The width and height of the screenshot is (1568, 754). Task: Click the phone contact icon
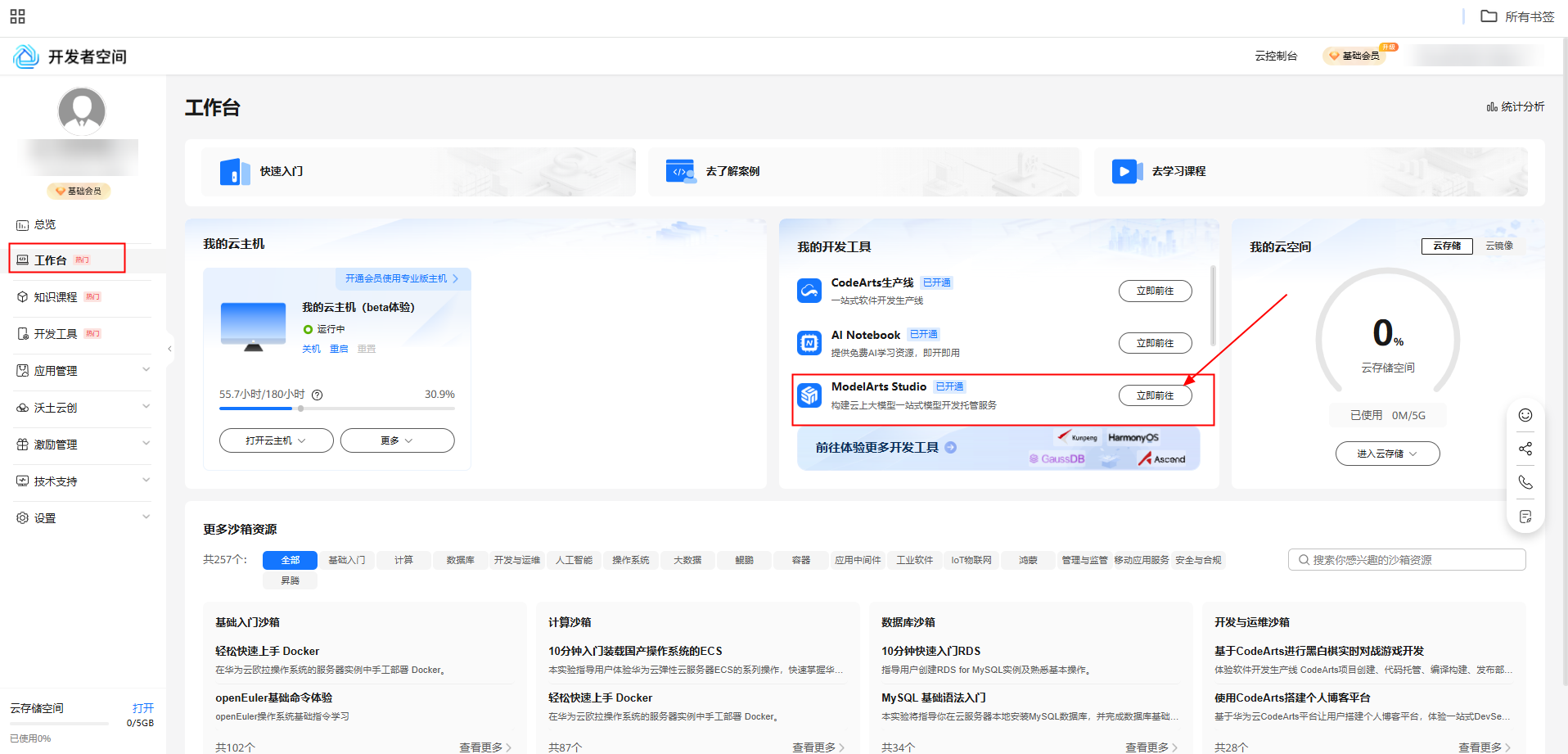click(x=1525, y=482)
